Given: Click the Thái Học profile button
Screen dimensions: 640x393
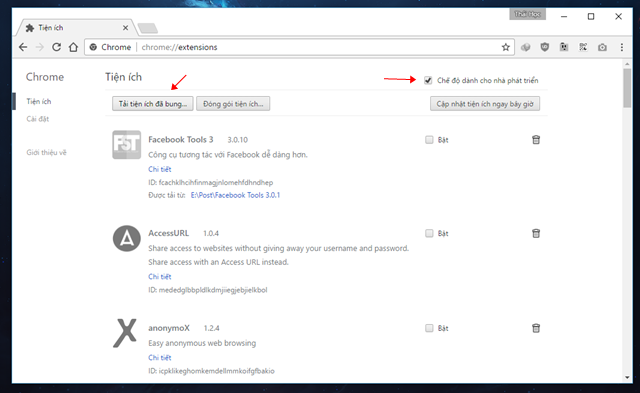Looking at the screenshot, I should (x=527, y=14).
